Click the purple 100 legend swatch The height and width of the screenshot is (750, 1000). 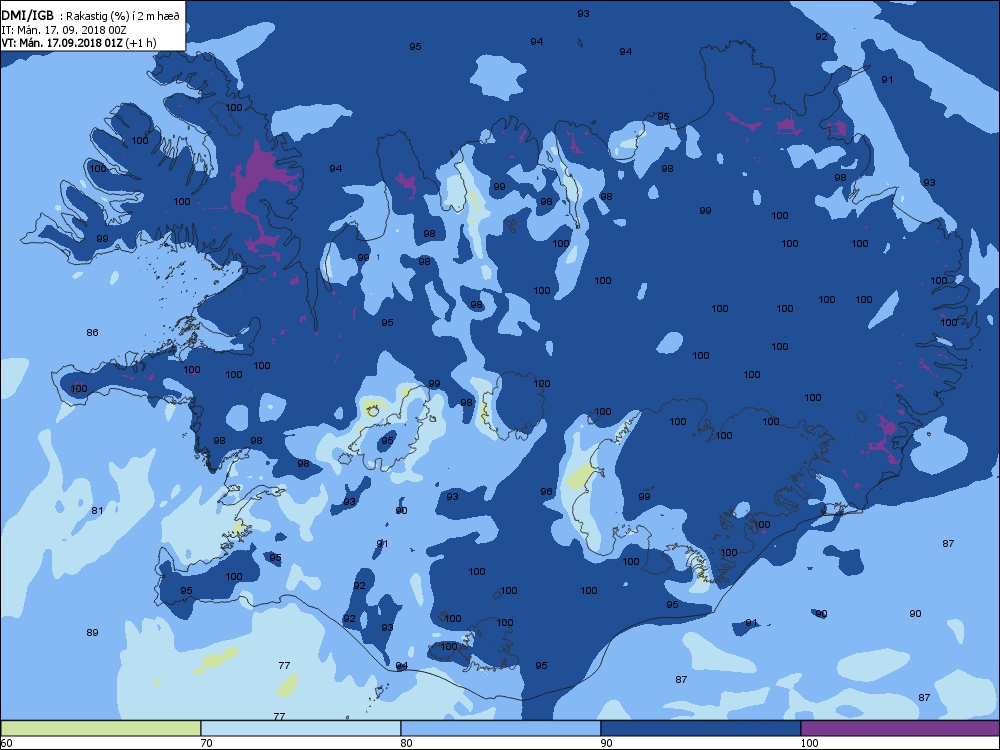click(900, 728)
